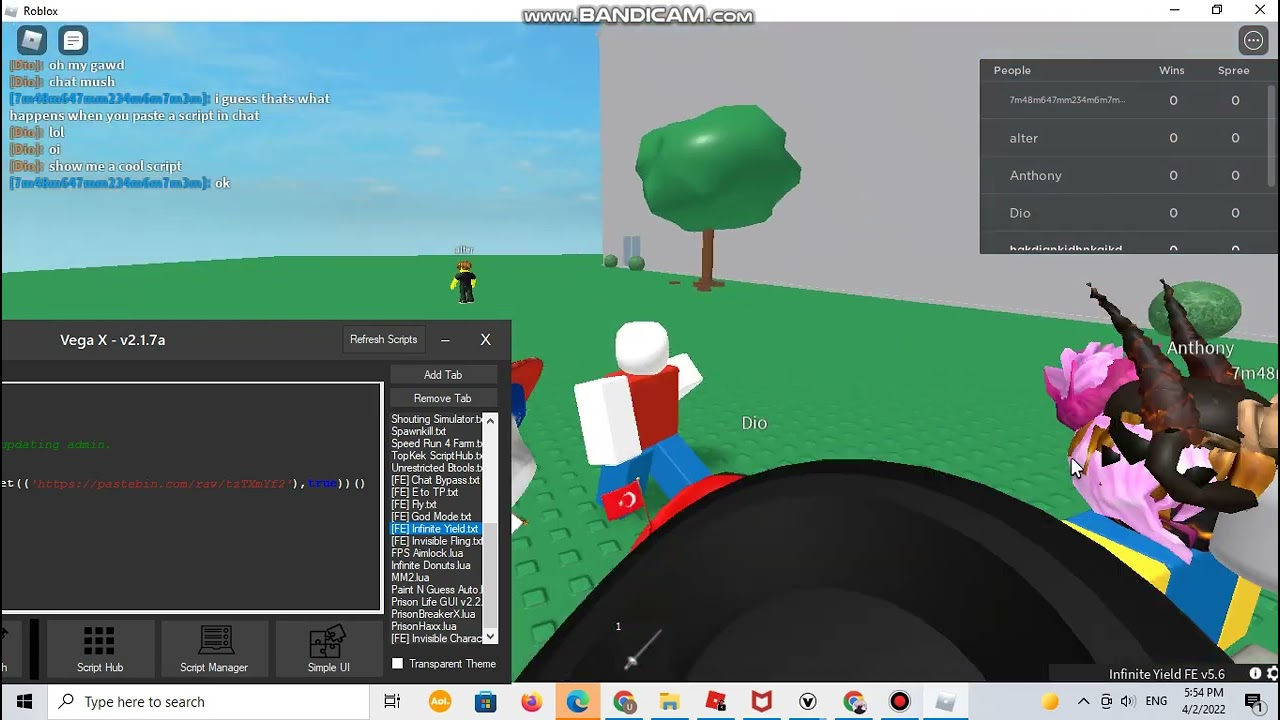Select [FE] God Mode.txt script

(x=436, y=517)
